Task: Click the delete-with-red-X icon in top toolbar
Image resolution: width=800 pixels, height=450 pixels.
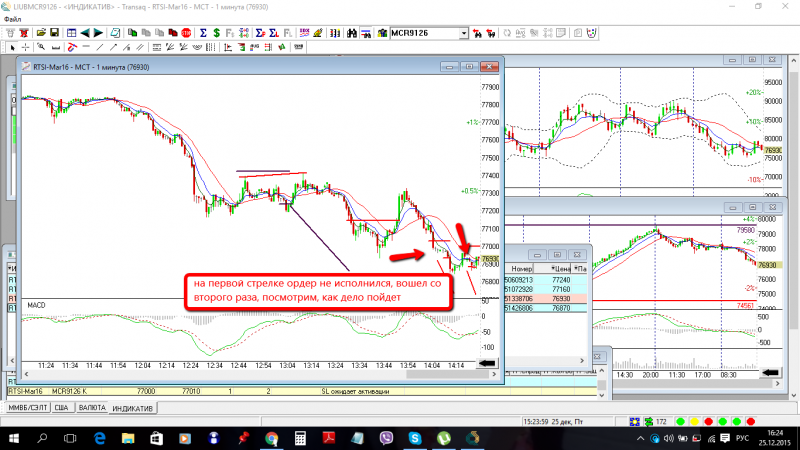Action: pyautogui.click(x=23, y=33)
